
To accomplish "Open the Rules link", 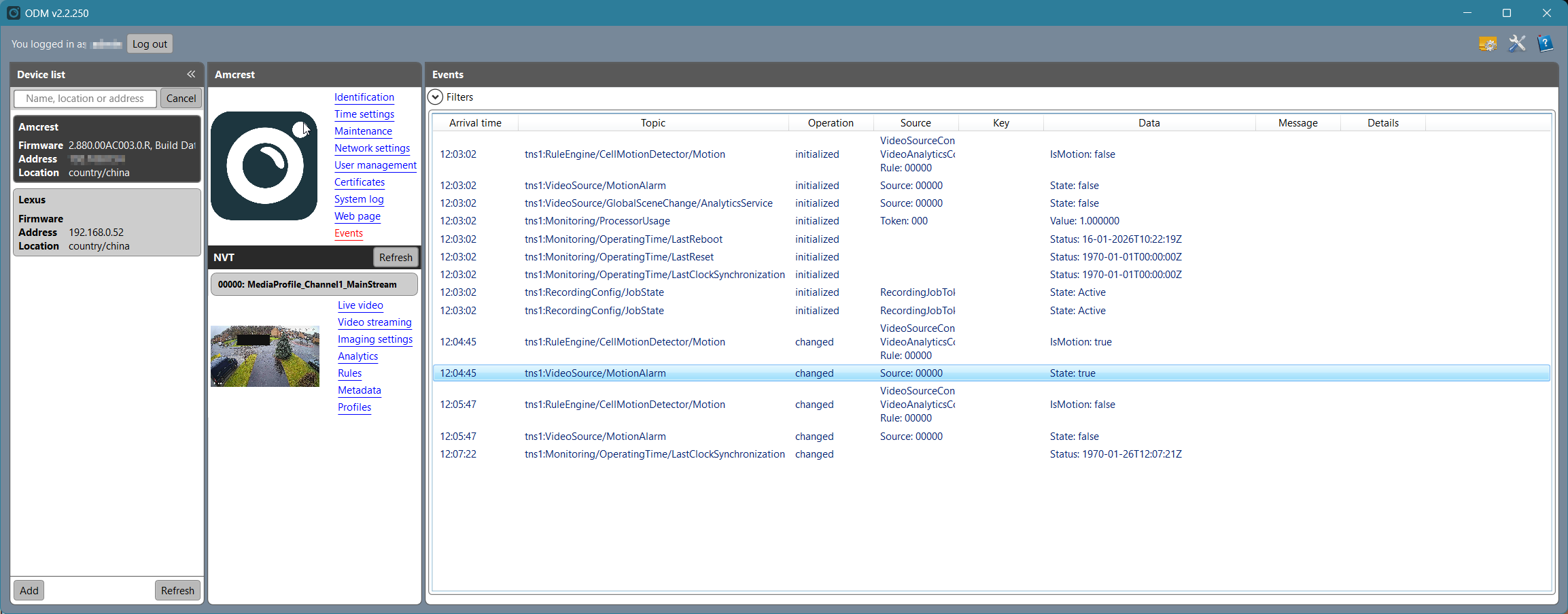I will click(349, 373).
